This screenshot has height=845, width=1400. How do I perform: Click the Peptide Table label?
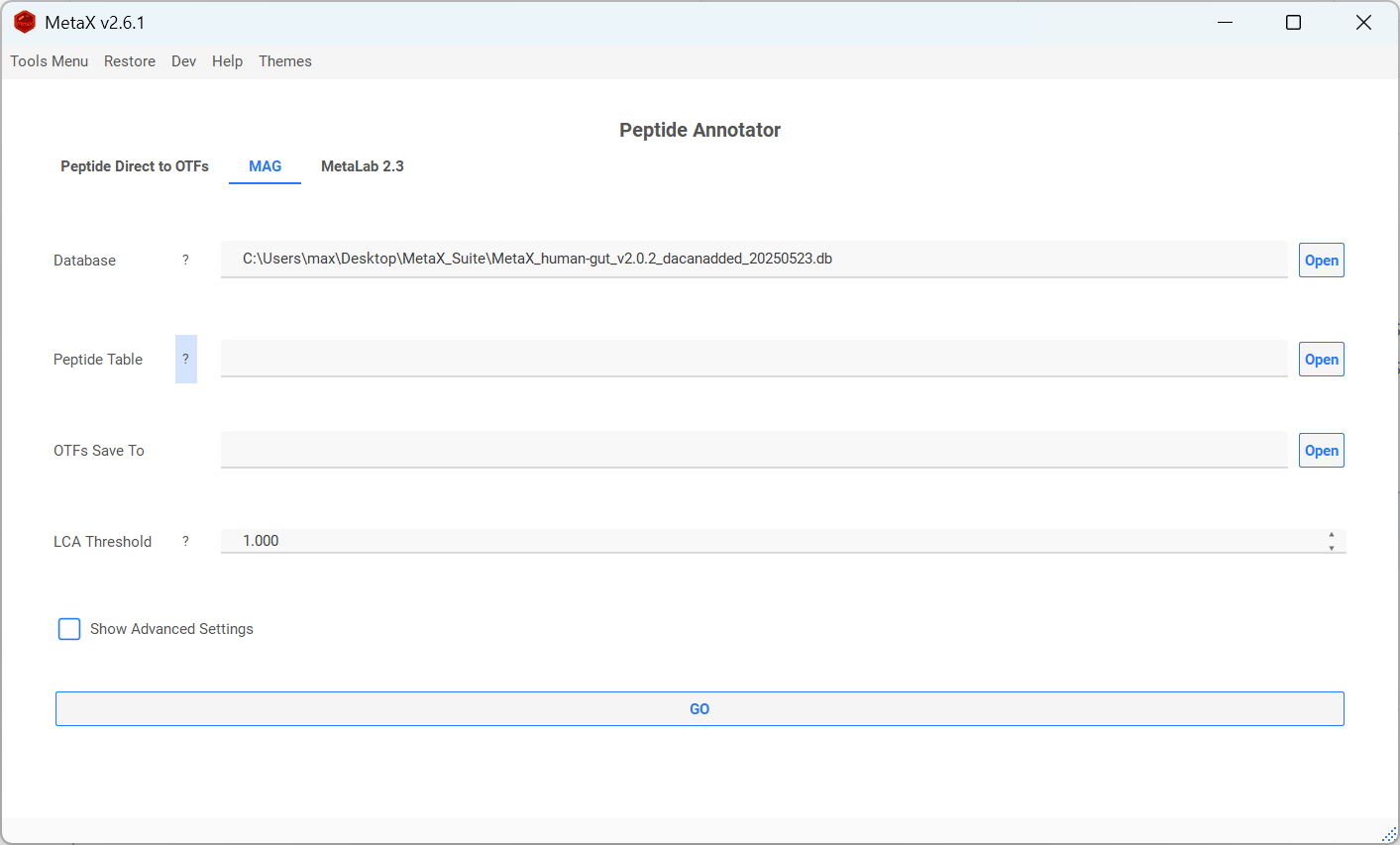pyautogui.click(x=98, y=360)
